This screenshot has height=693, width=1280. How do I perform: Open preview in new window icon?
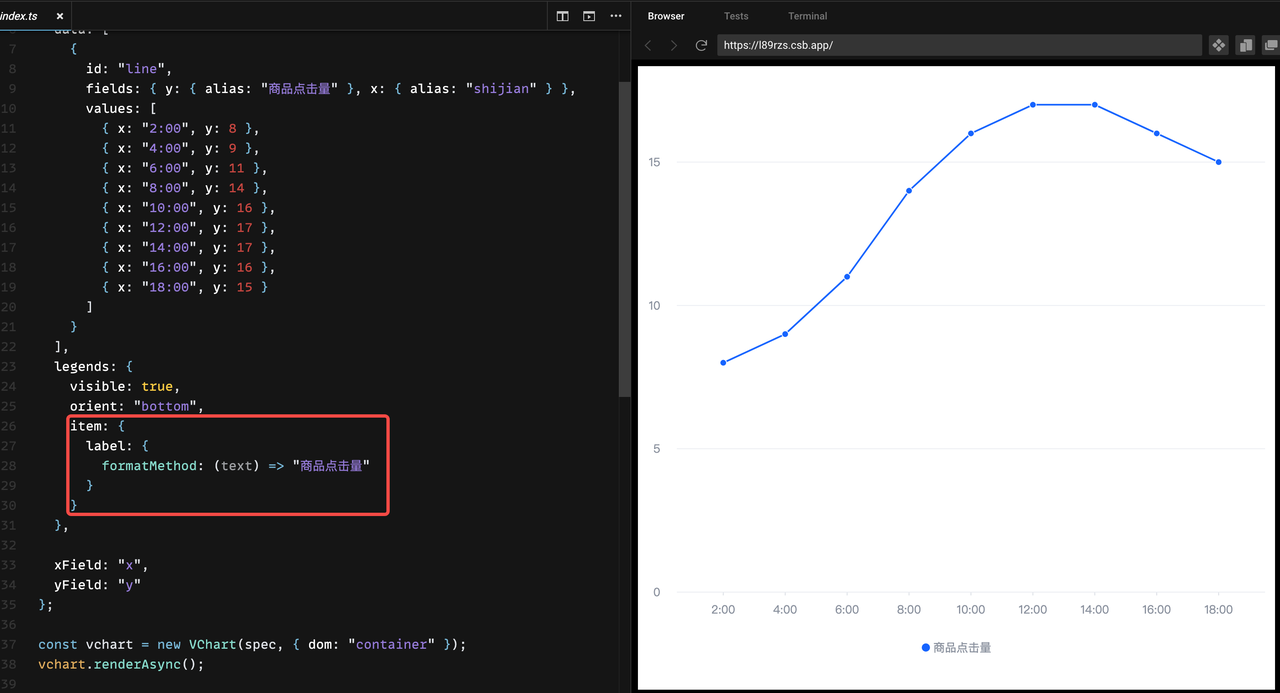[1271, 45]
